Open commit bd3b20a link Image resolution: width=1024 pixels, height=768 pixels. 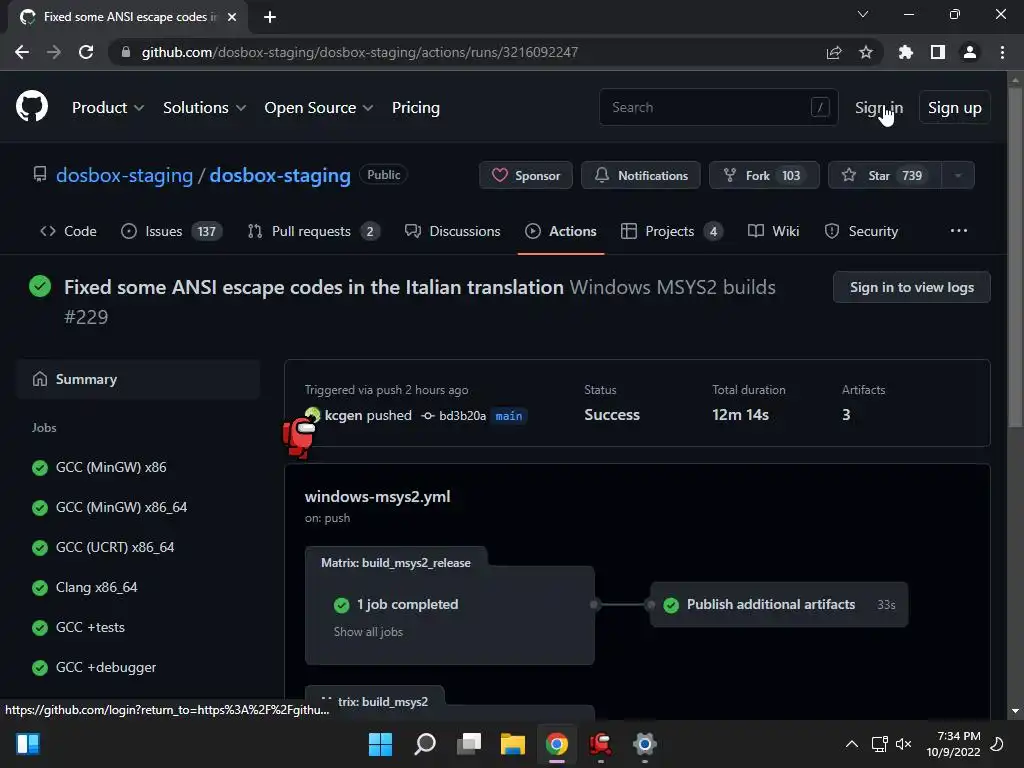point(462,416)
